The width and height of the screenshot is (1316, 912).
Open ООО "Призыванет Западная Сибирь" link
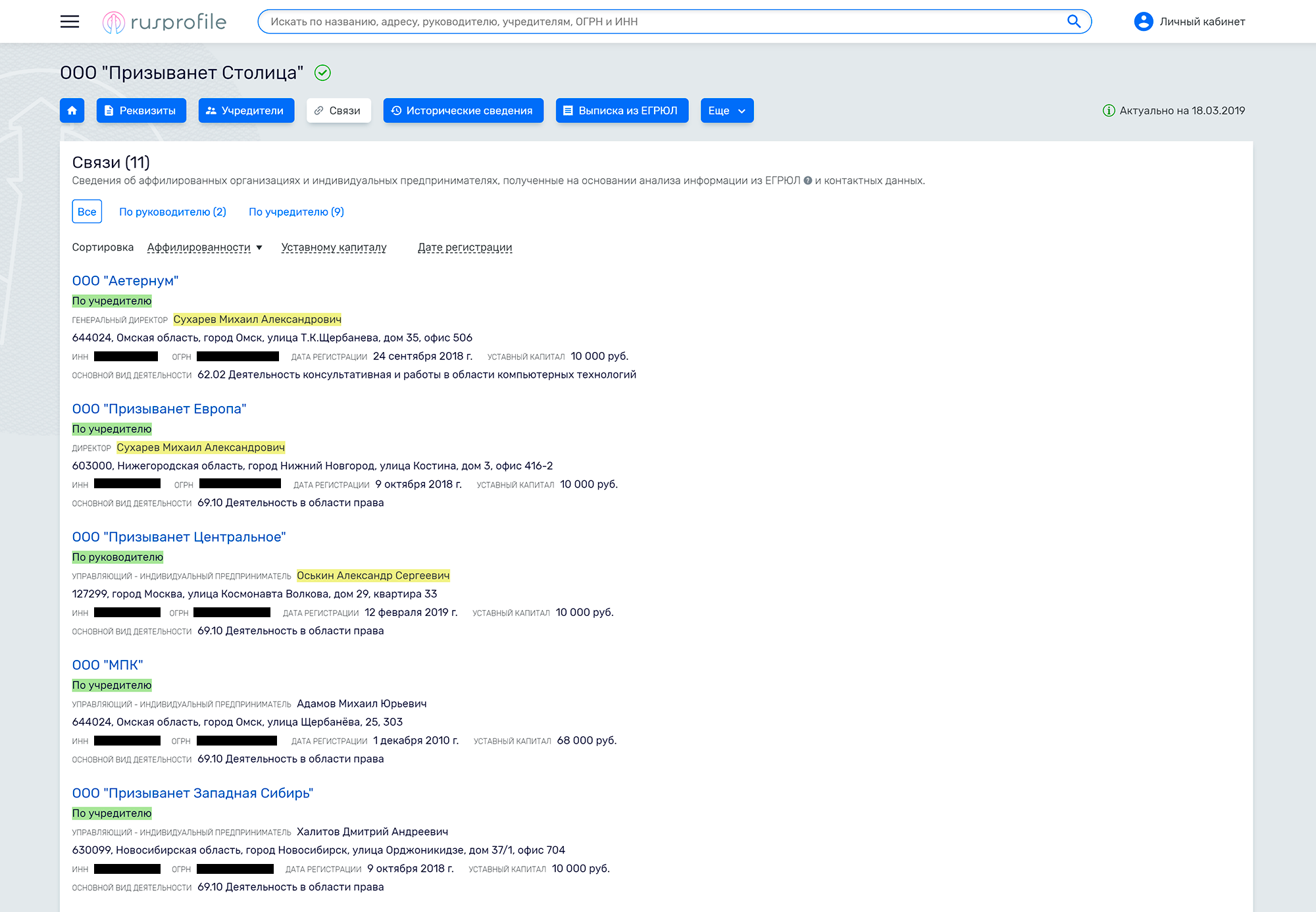coord(193,793)
